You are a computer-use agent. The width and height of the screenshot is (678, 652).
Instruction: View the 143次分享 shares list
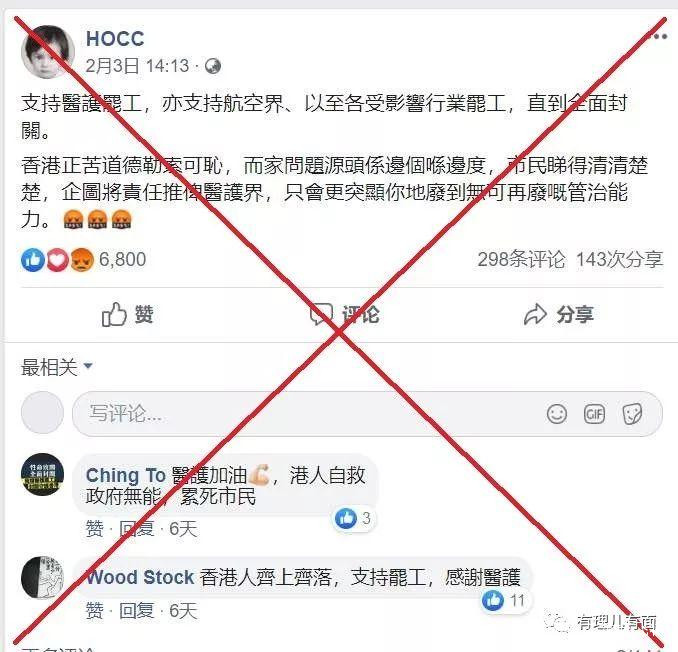[x=619, y=259]
